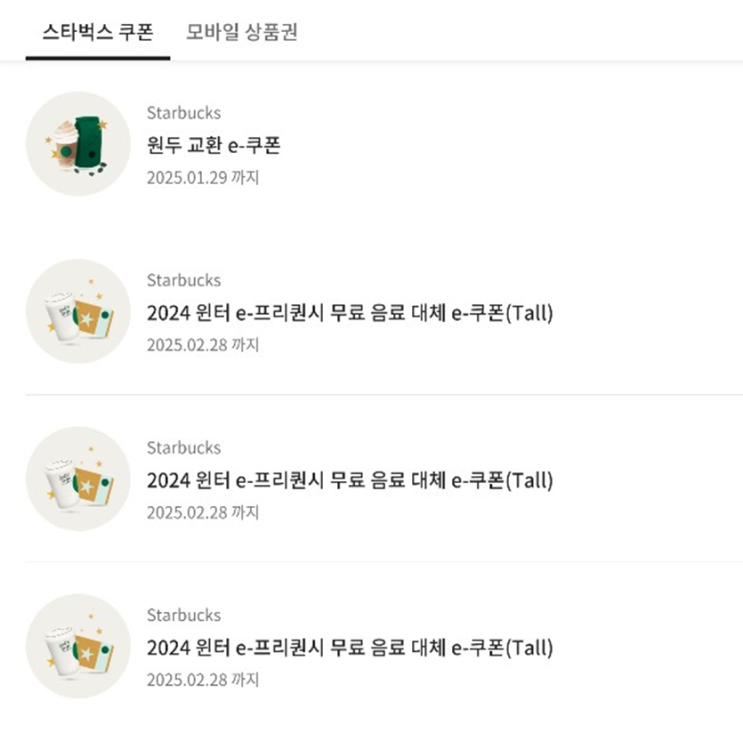This screenshot has width=743, height=749.
Task: Click the middle 윈터 e-프리퀀시 coupon icon
Action: (78, 478)
